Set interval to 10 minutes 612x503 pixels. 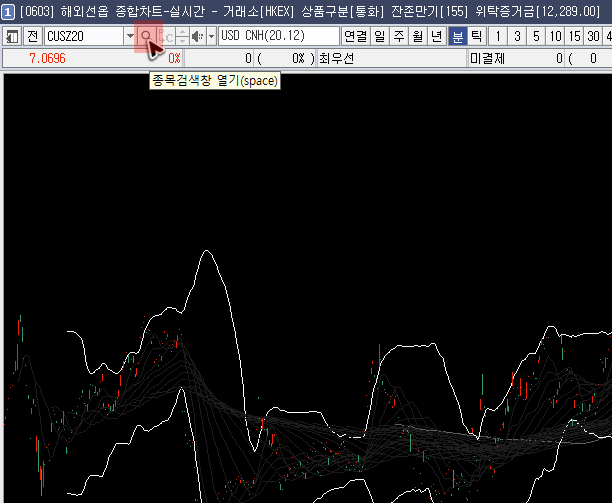pyautogui.click(x=555, y=37)
